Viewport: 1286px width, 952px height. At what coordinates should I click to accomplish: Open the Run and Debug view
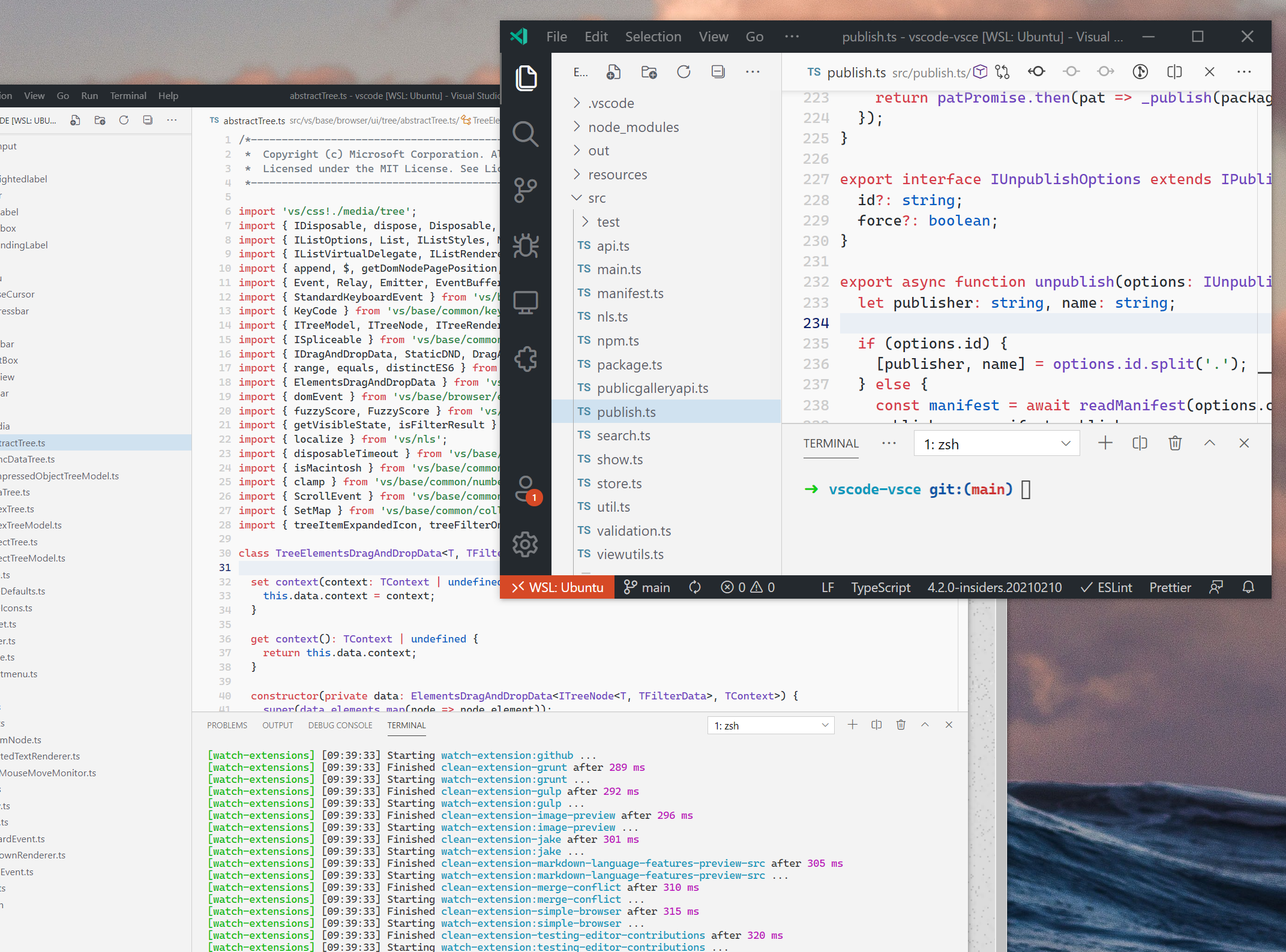[526, 246]
